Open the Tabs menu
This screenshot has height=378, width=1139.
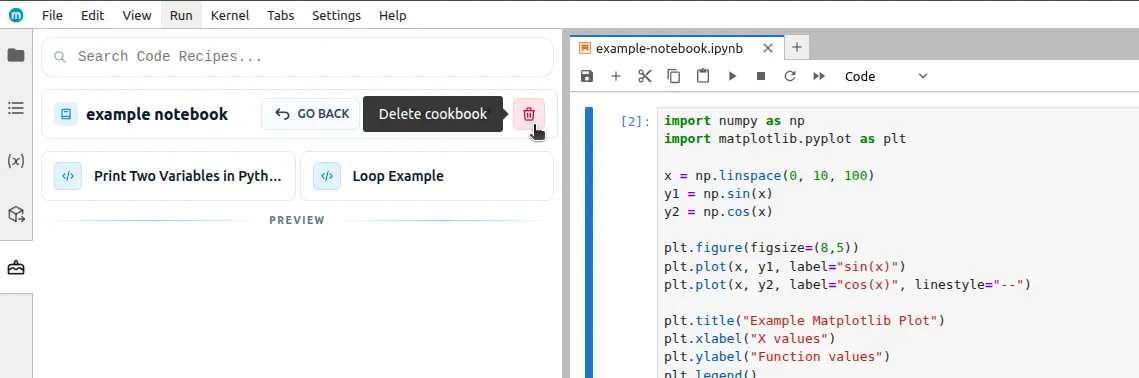(280, 15)
